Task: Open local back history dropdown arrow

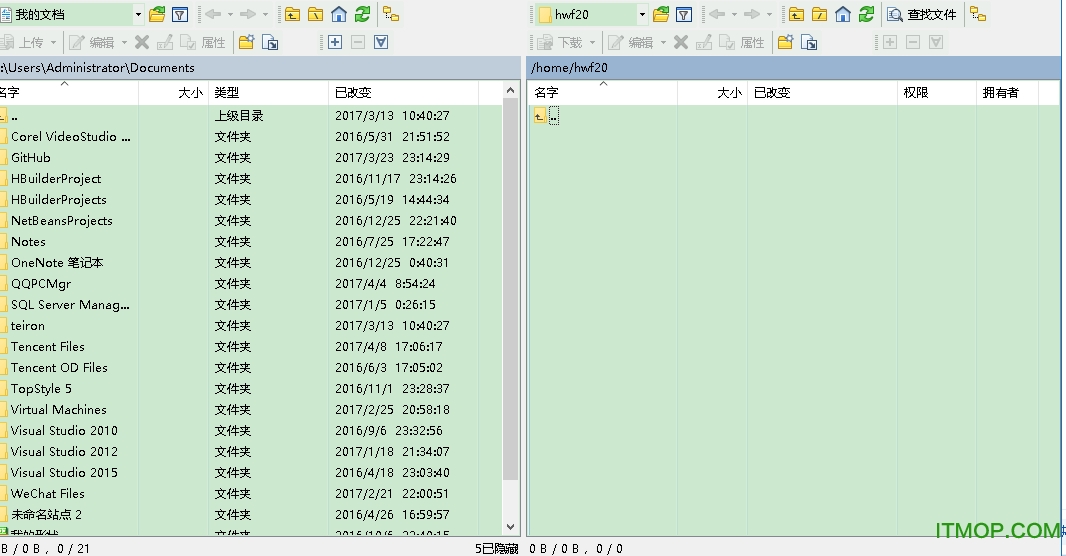Action: click(x=230, y=14)
